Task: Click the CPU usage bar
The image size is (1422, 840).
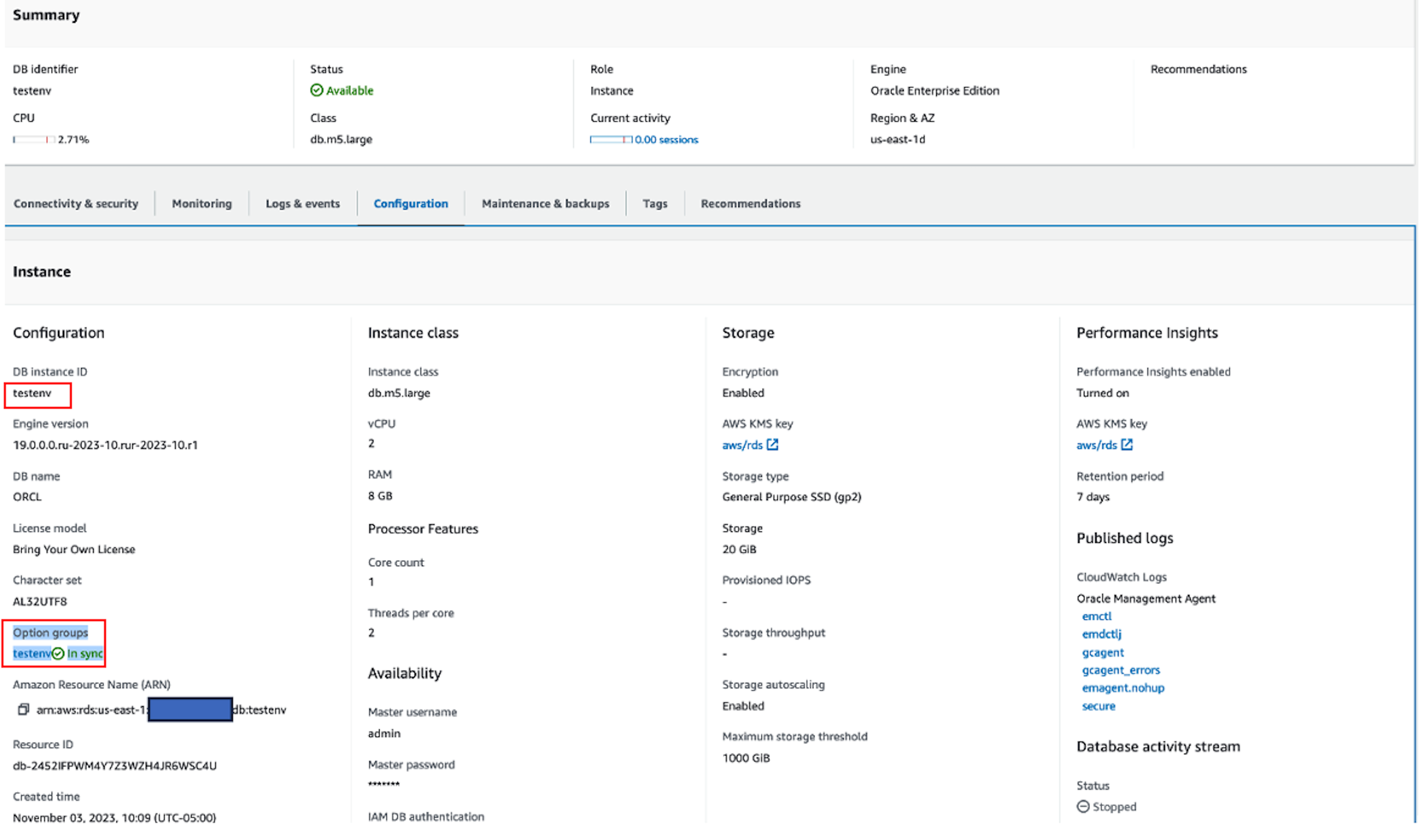Action: coord(34,140)
